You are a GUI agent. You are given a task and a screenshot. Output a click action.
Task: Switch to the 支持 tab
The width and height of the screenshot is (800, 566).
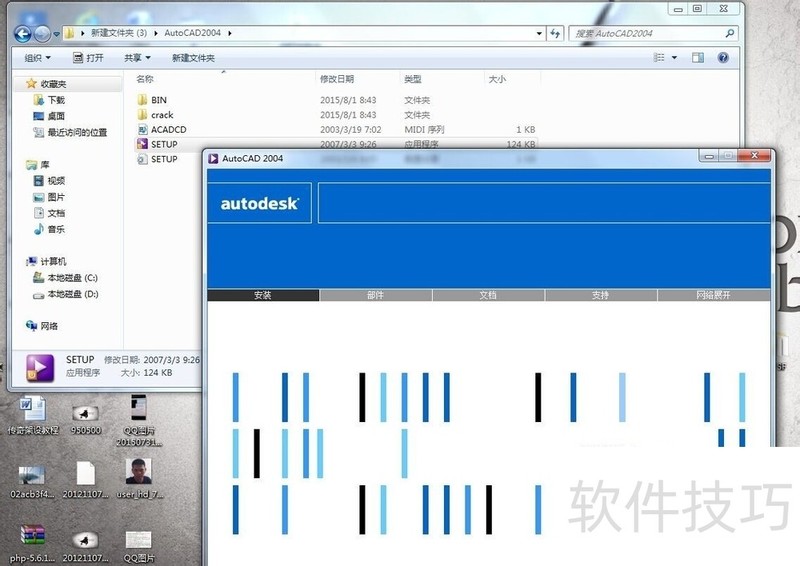(601, 295)
